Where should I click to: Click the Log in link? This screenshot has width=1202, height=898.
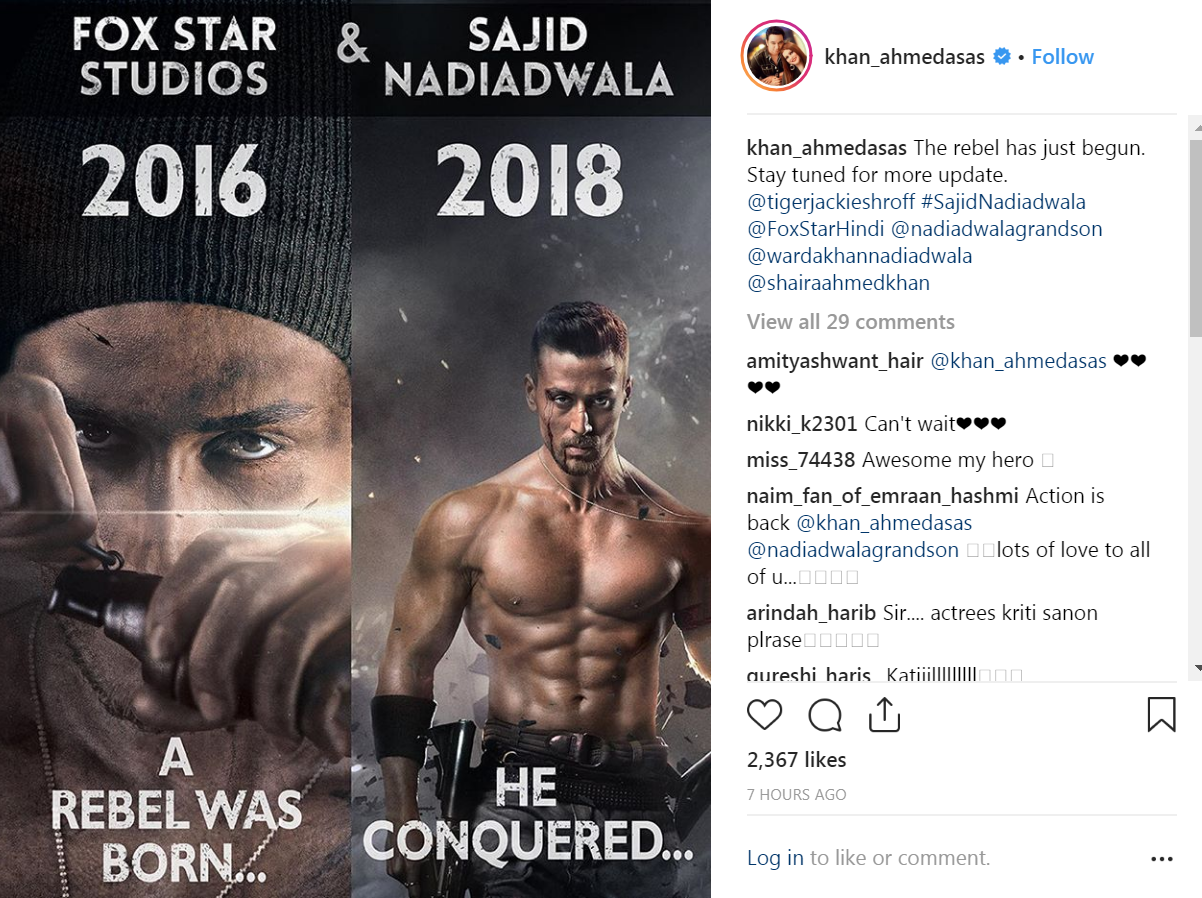click(775, 858)
